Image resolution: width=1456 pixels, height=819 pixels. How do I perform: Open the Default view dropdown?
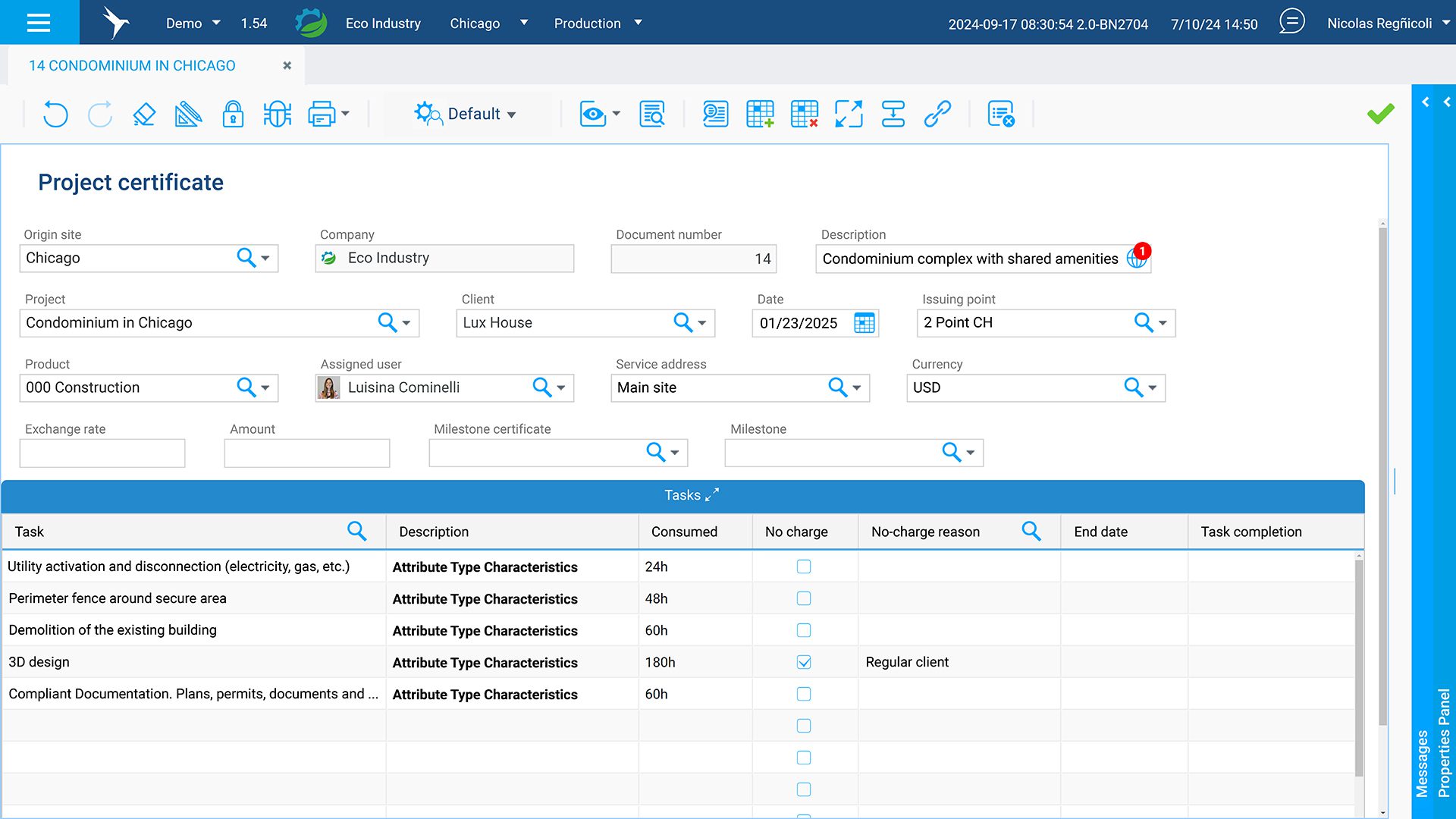[466, 115]
